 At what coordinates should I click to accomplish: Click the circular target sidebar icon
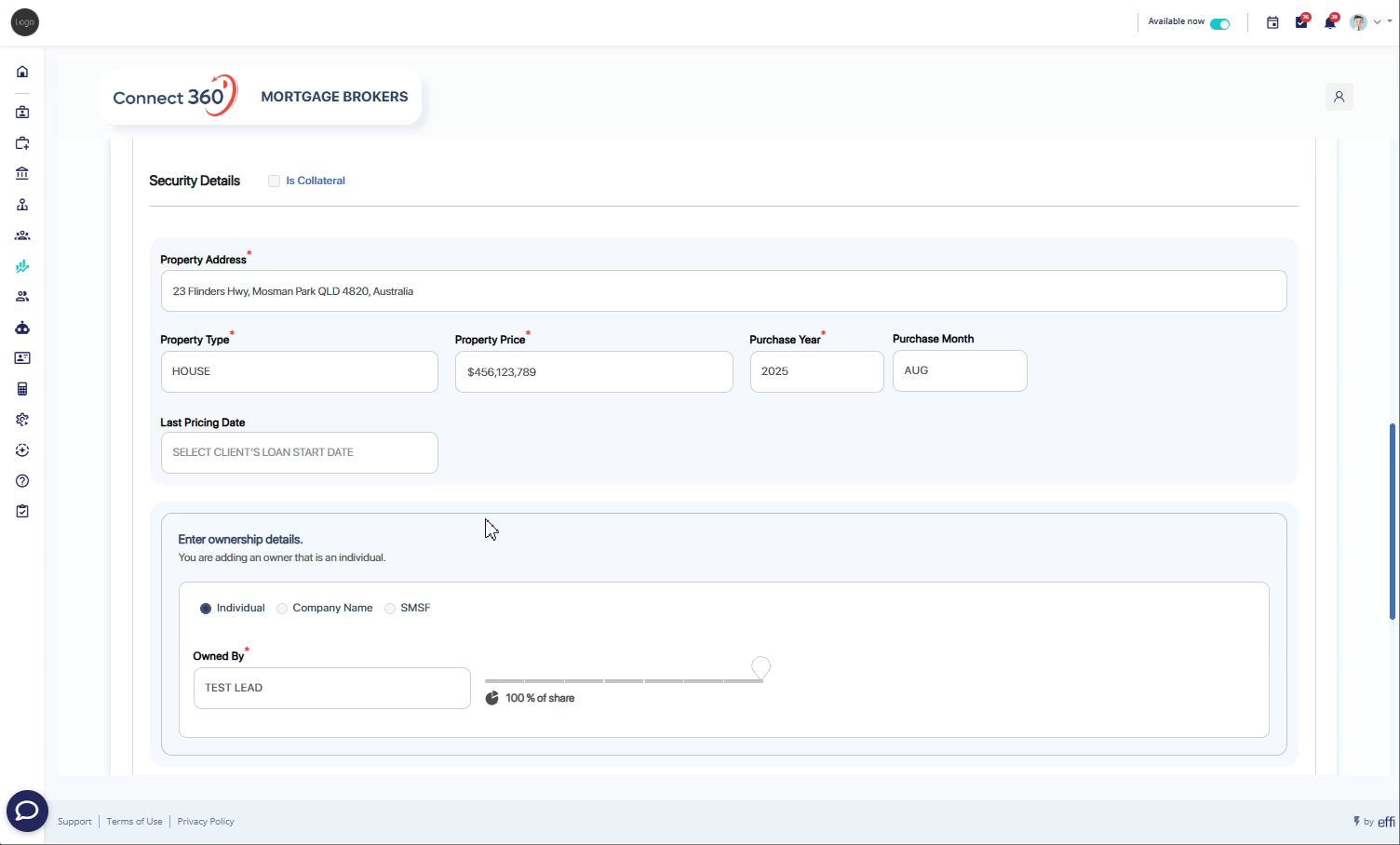[22, 450]
